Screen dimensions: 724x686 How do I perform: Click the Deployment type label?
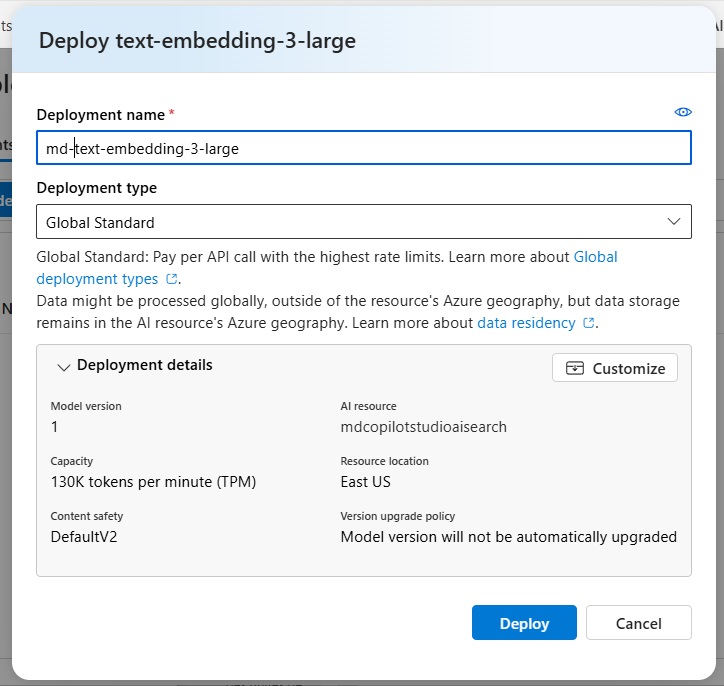97,188
